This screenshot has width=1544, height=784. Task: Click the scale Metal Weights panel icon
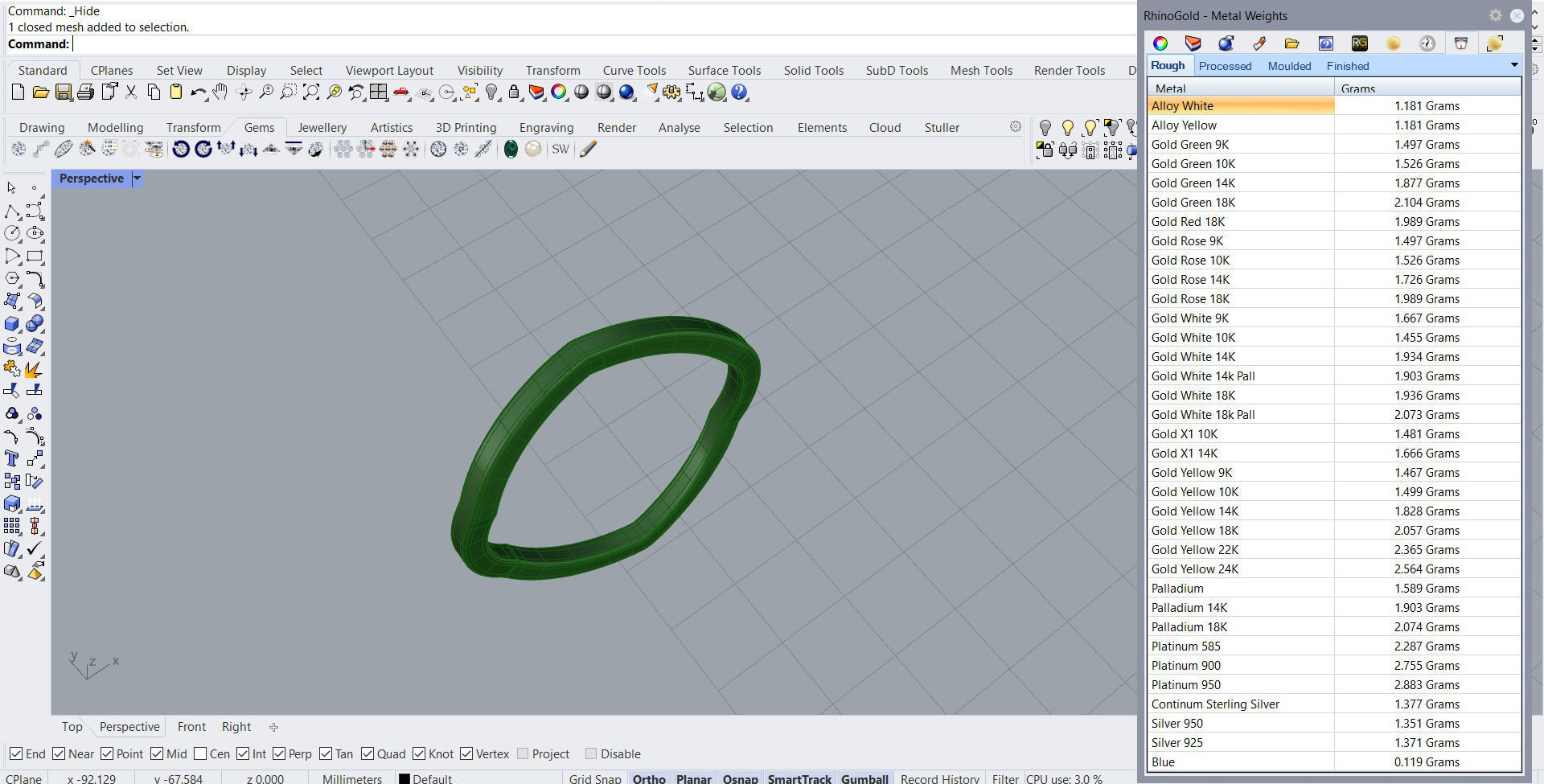click(1461, 43)
